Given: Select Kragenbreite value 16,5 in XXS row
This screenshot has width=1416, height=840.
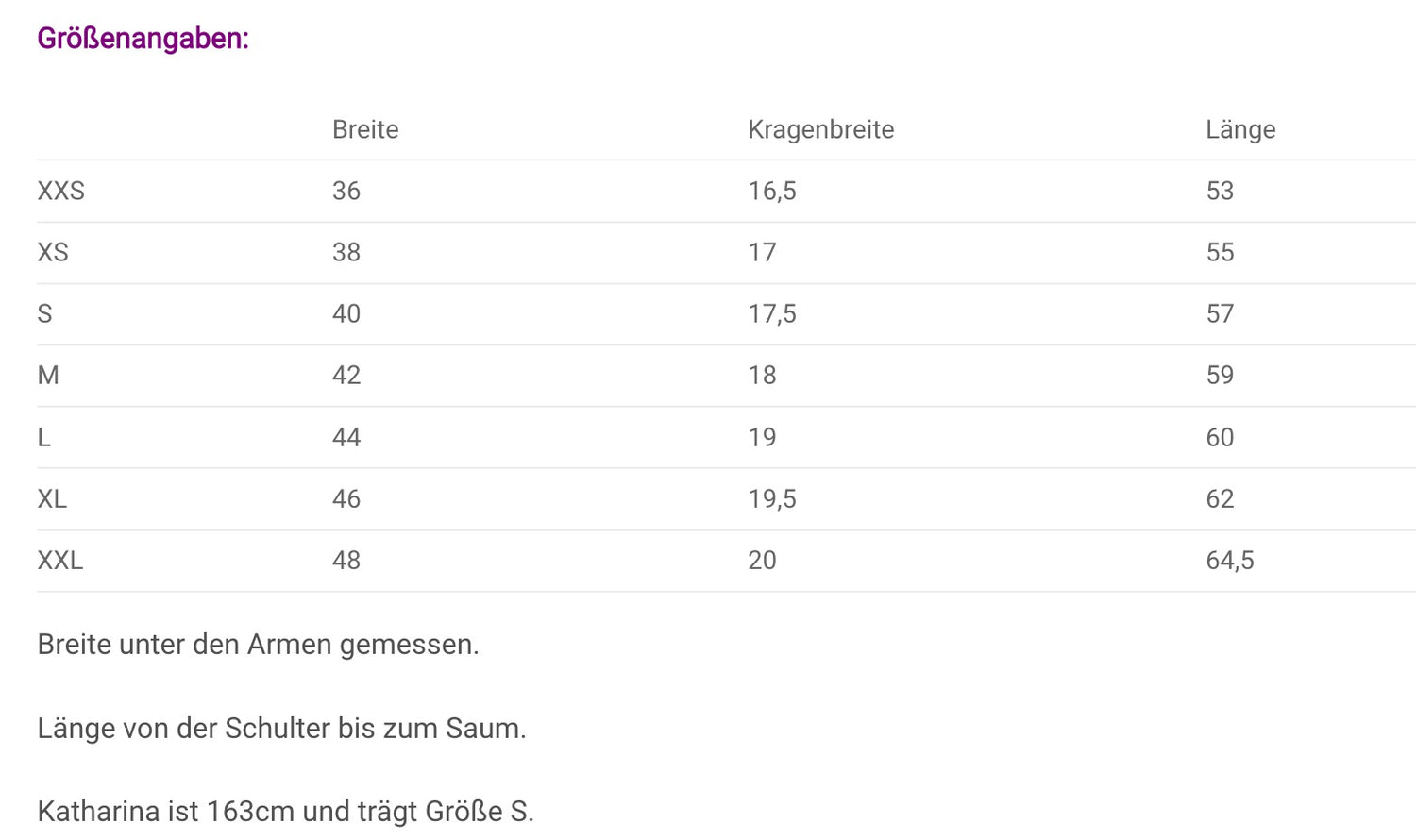Looking at the screenshot, I should tap(771, 191).
